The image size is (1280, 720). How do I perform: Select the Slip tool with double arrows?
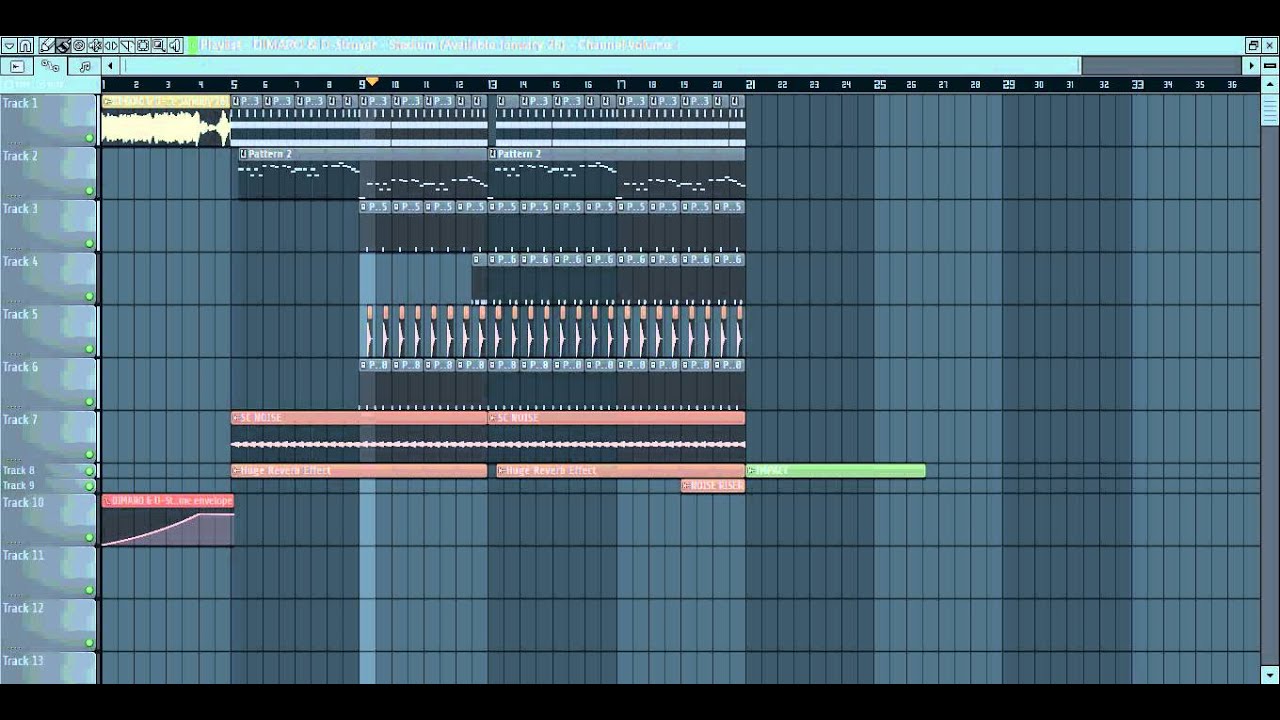(111, 46)
